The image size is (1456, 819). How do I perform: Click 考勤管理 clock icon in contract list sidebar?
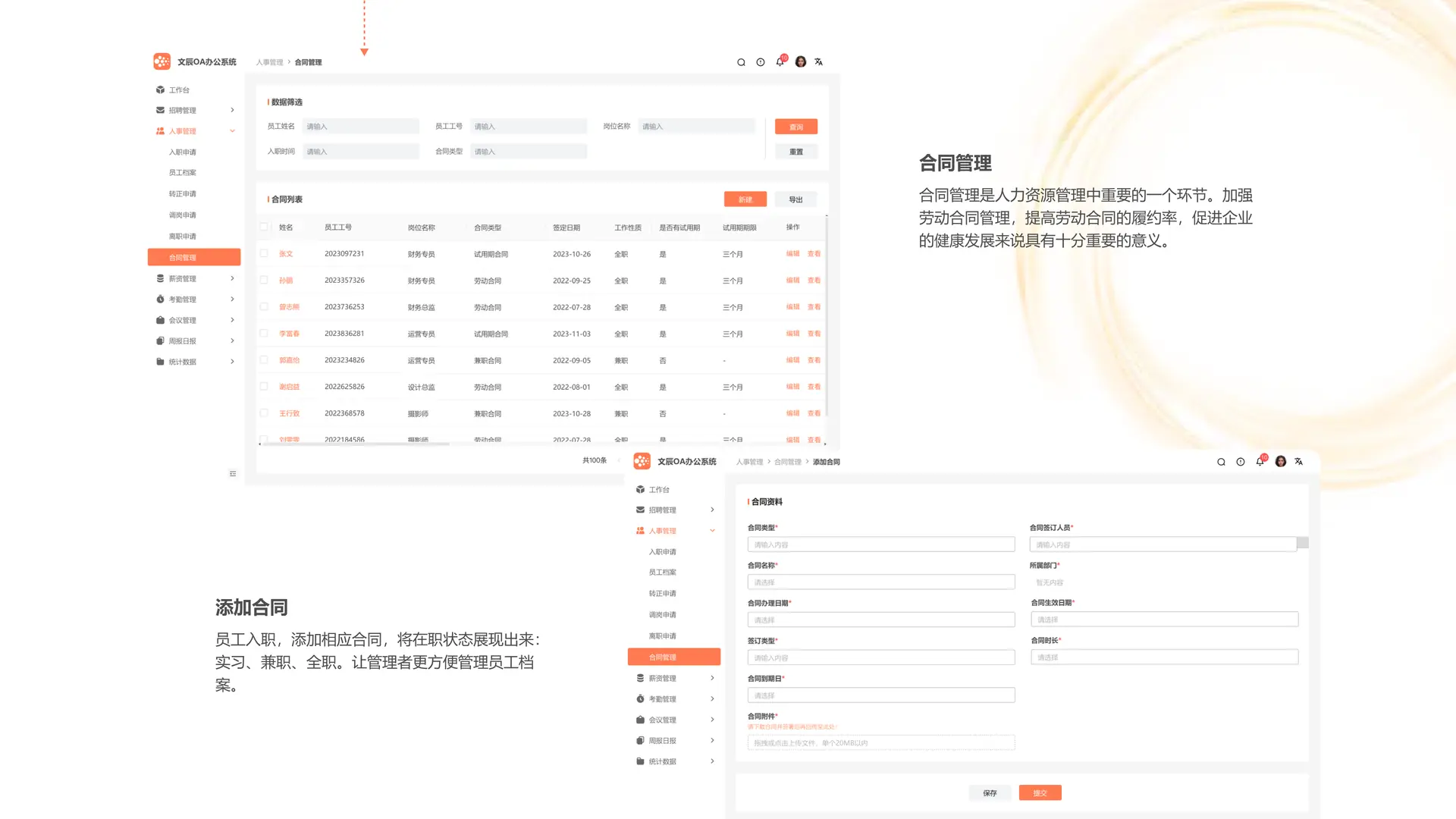tap(160, 299)
